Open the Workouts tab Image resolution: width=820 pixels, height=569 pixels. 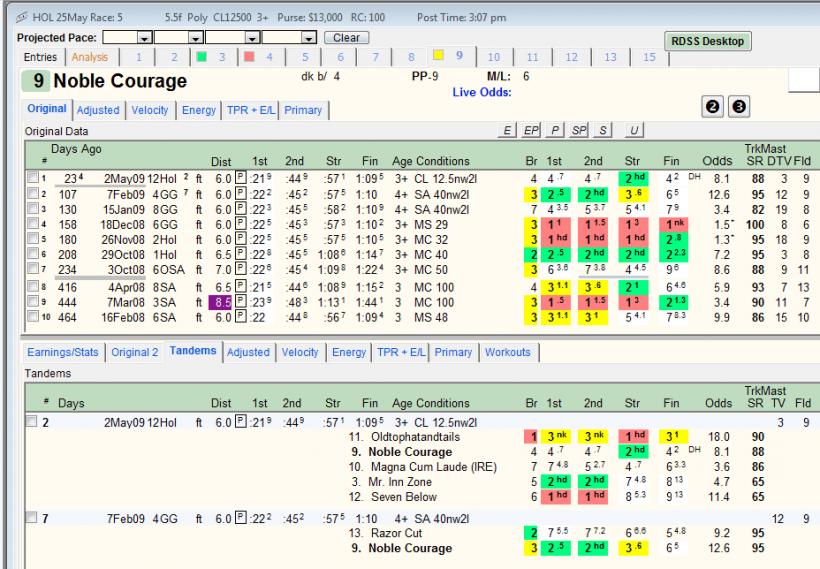click(x=507, y=352)
